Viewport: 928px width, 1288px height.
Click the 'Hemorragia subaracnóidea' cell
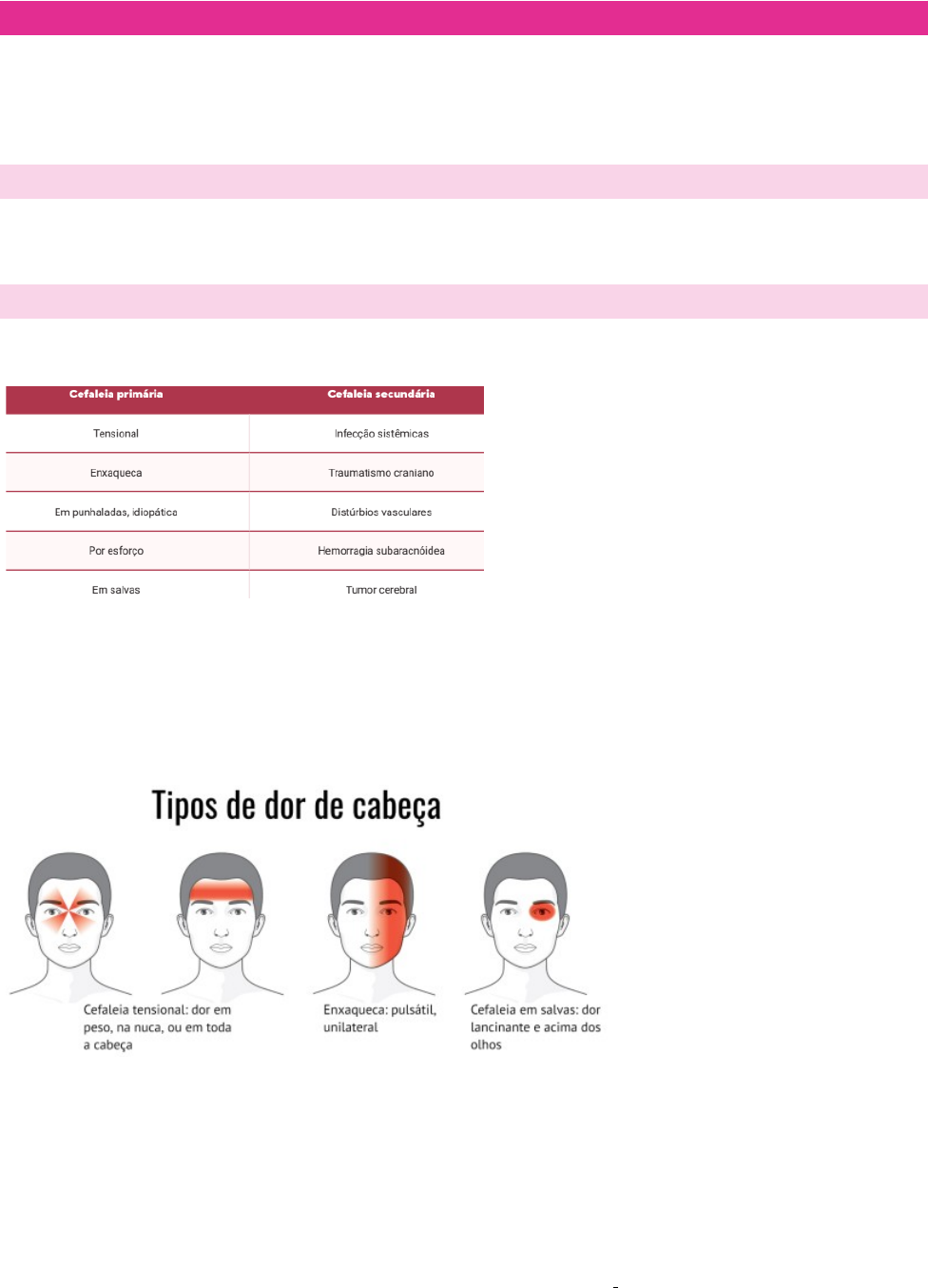point(381,551)
